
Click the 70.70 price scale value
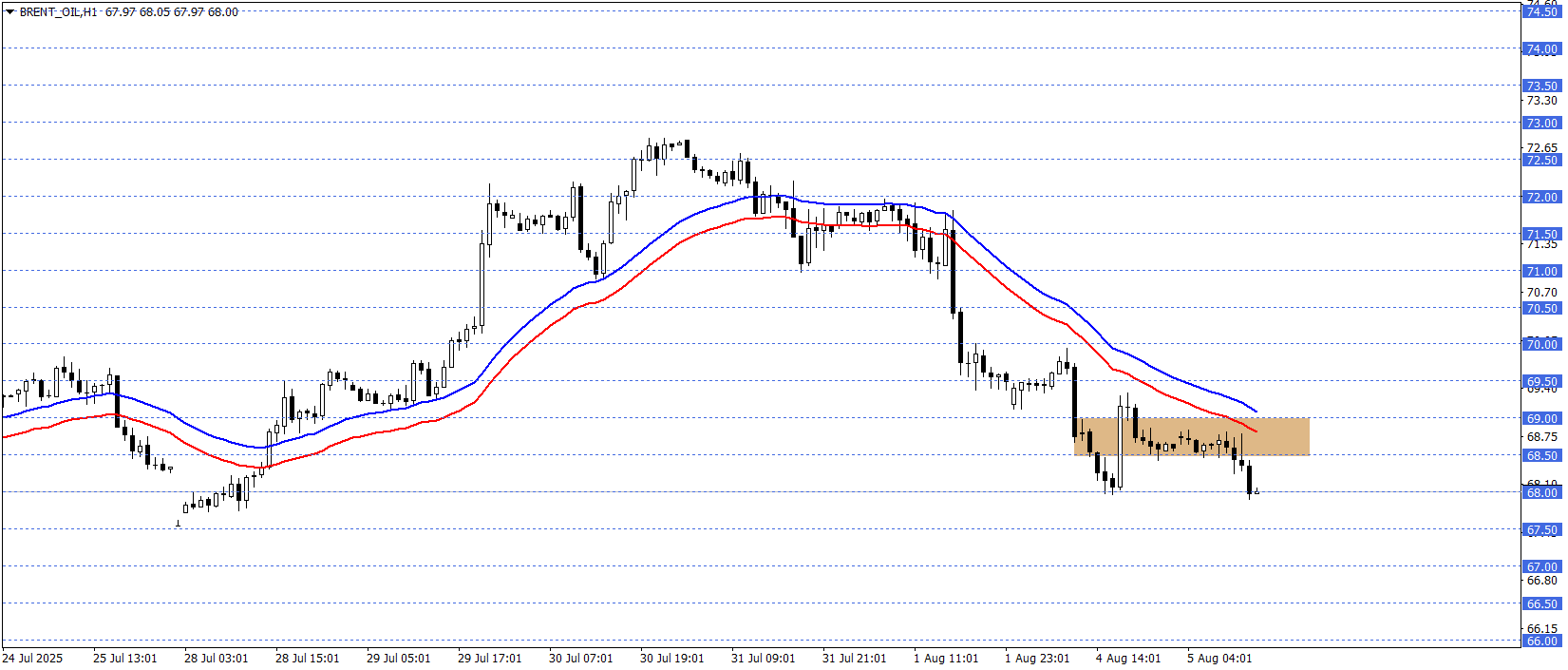pos(1541,293)
